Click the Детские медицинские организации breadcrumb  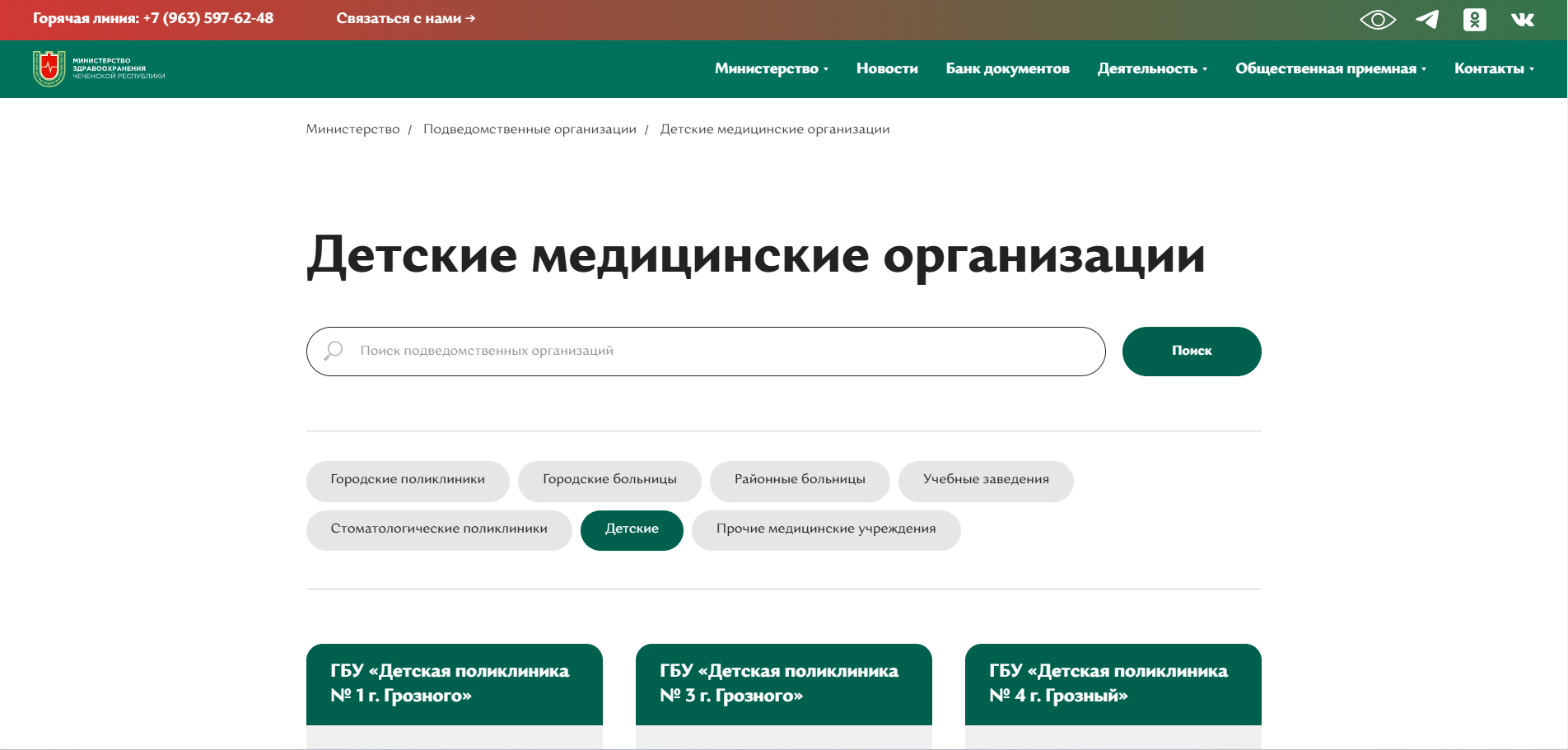[x=775, y=129]
